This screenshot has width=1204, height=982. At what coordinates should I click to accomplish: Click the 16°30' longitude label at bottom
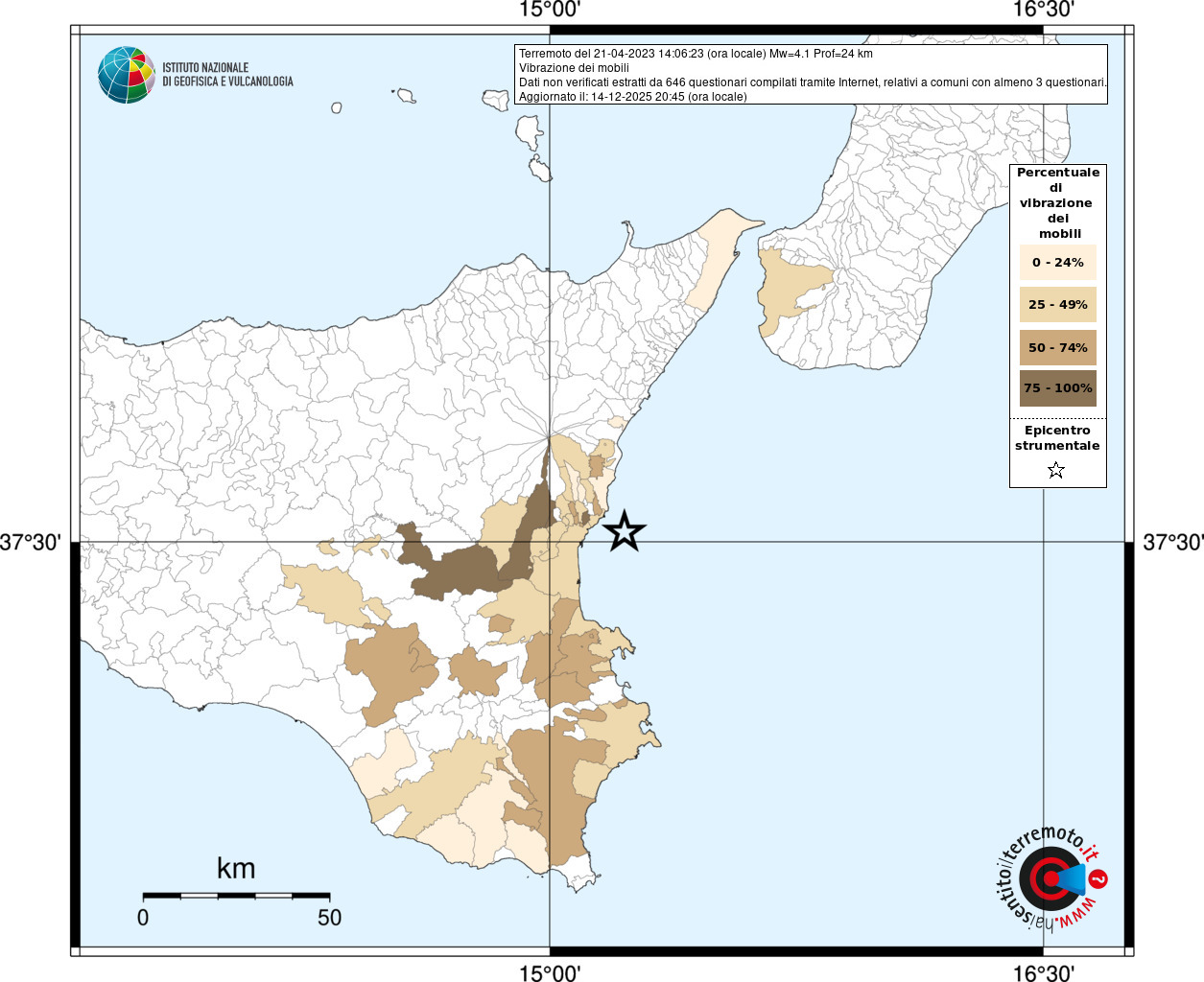pos(1044,973)
